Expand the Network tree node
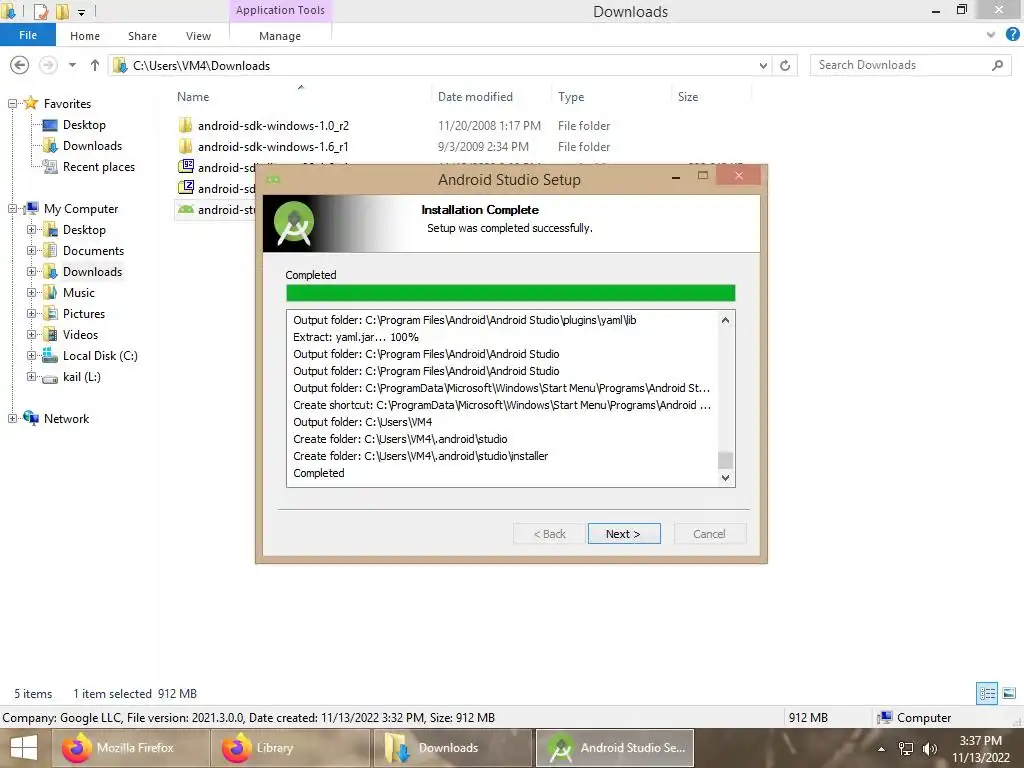The image size is (1024, 768). coord(12,419)
